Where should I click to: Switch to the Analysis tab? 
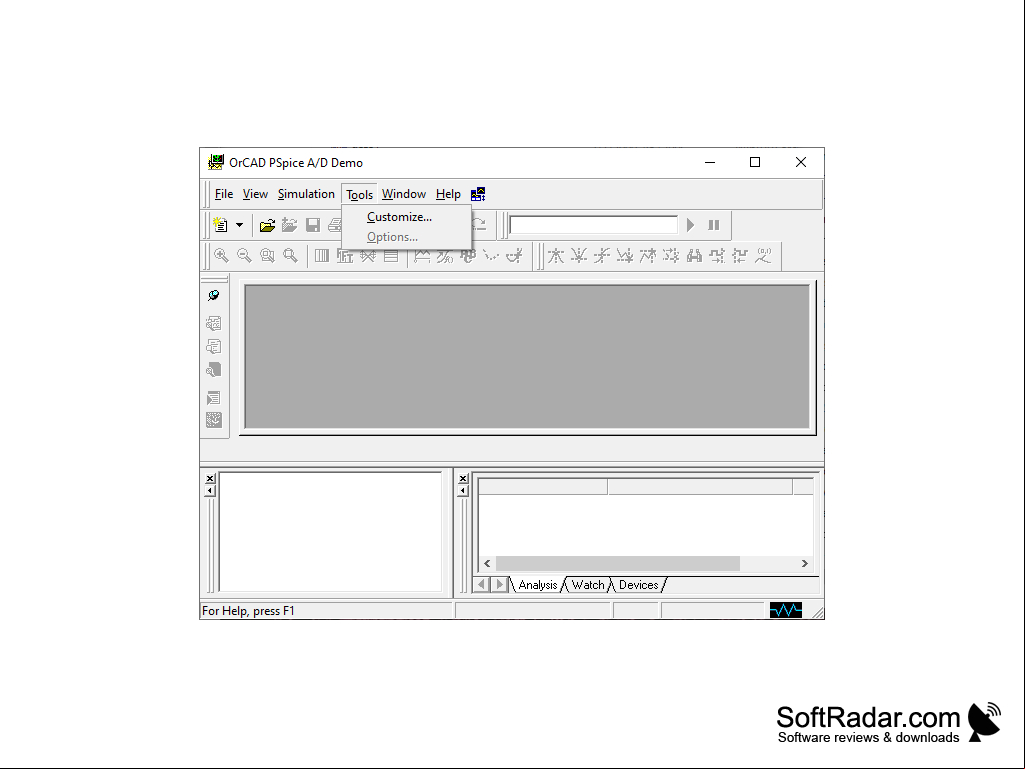tap(537, 585)
